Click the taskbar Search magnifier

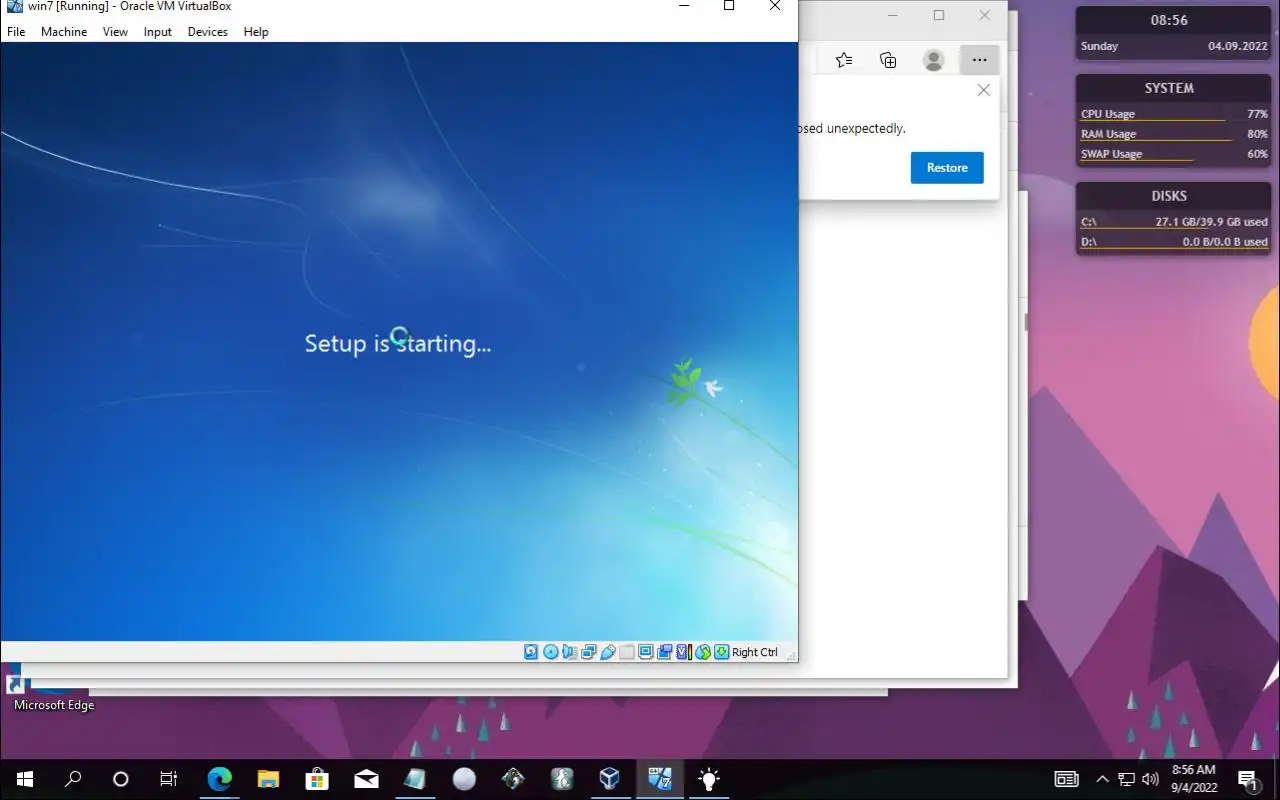coord(73,779)
